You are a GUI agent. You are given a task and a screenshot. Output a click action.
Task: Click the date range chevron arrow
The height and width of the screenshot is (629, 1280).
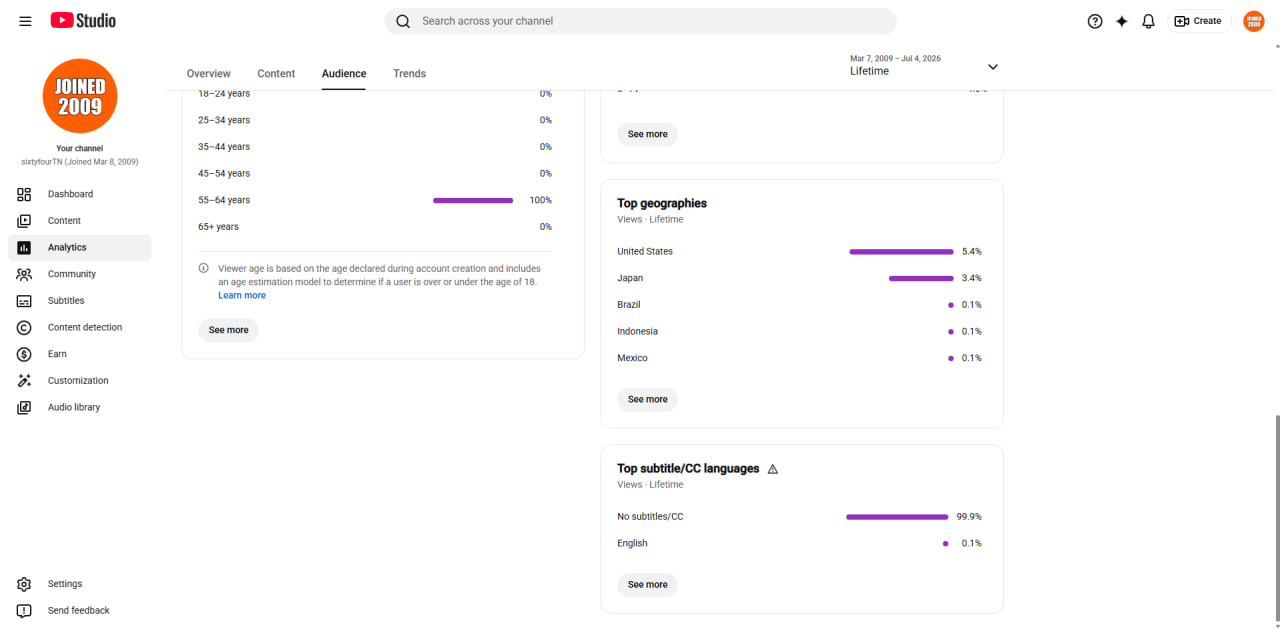(x=993, y=67)
